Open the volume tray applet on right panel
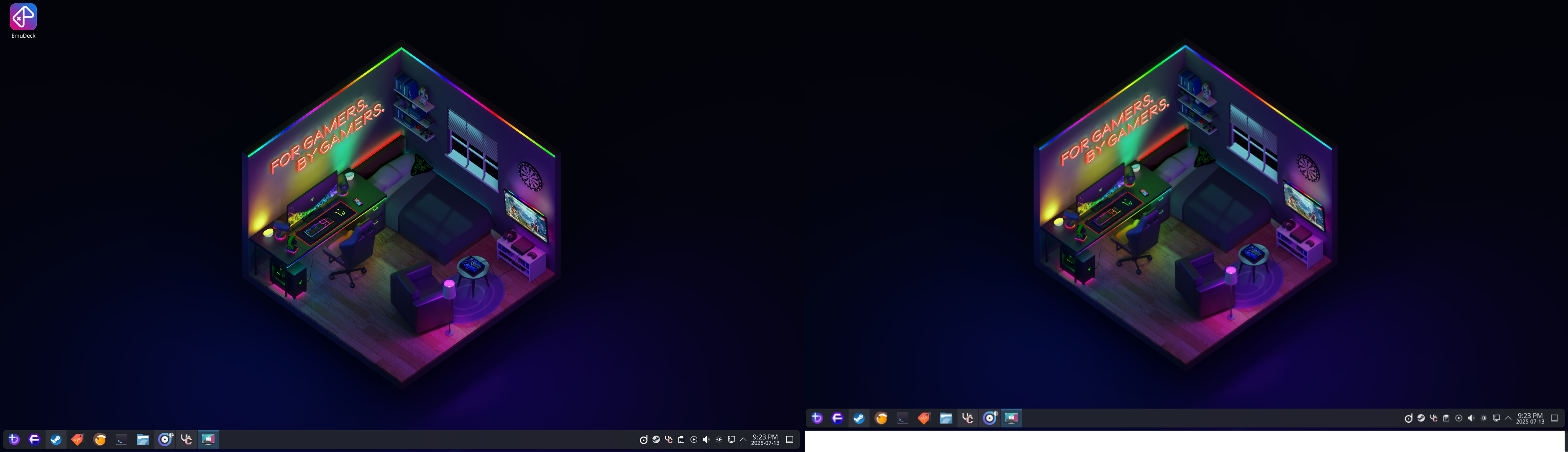Screen dimensions: 1568x452 (1471, 418)
